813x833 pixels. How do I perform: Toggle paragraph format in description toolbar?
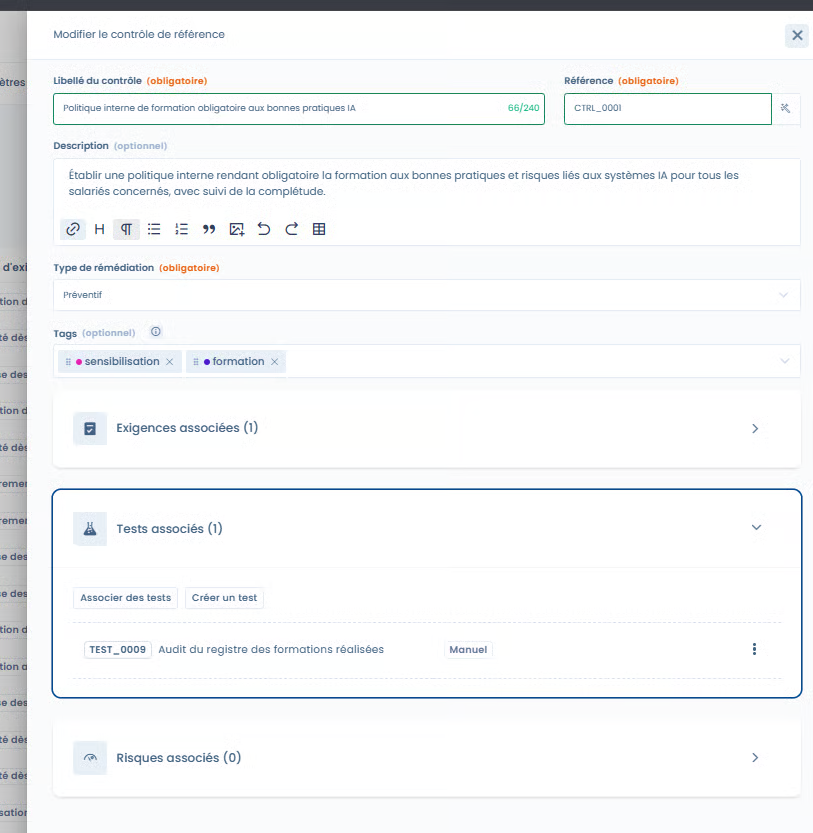[x=126, y=229]
